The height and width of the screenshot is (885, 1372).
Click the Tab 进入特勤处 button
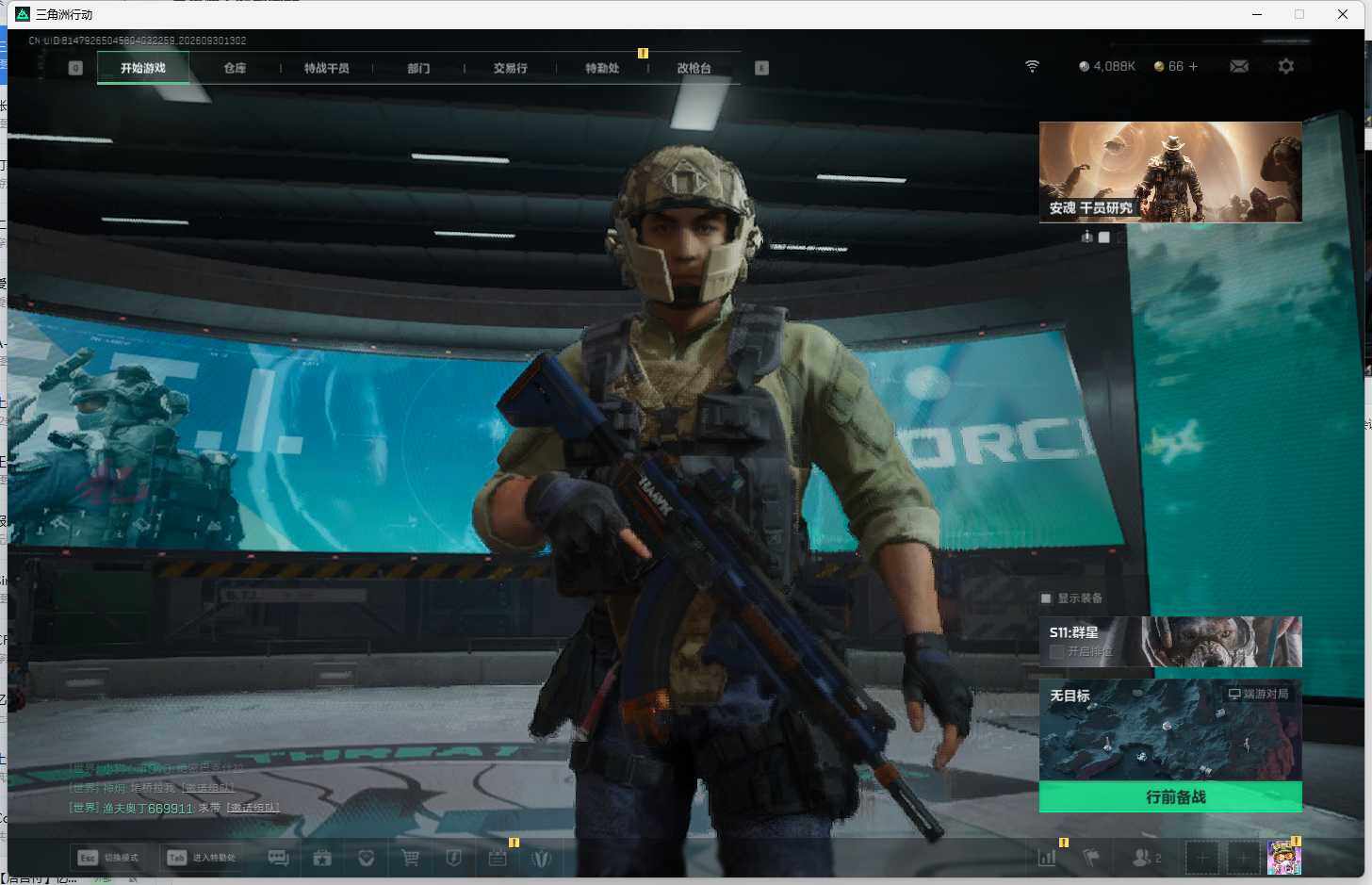click(202, 858)
